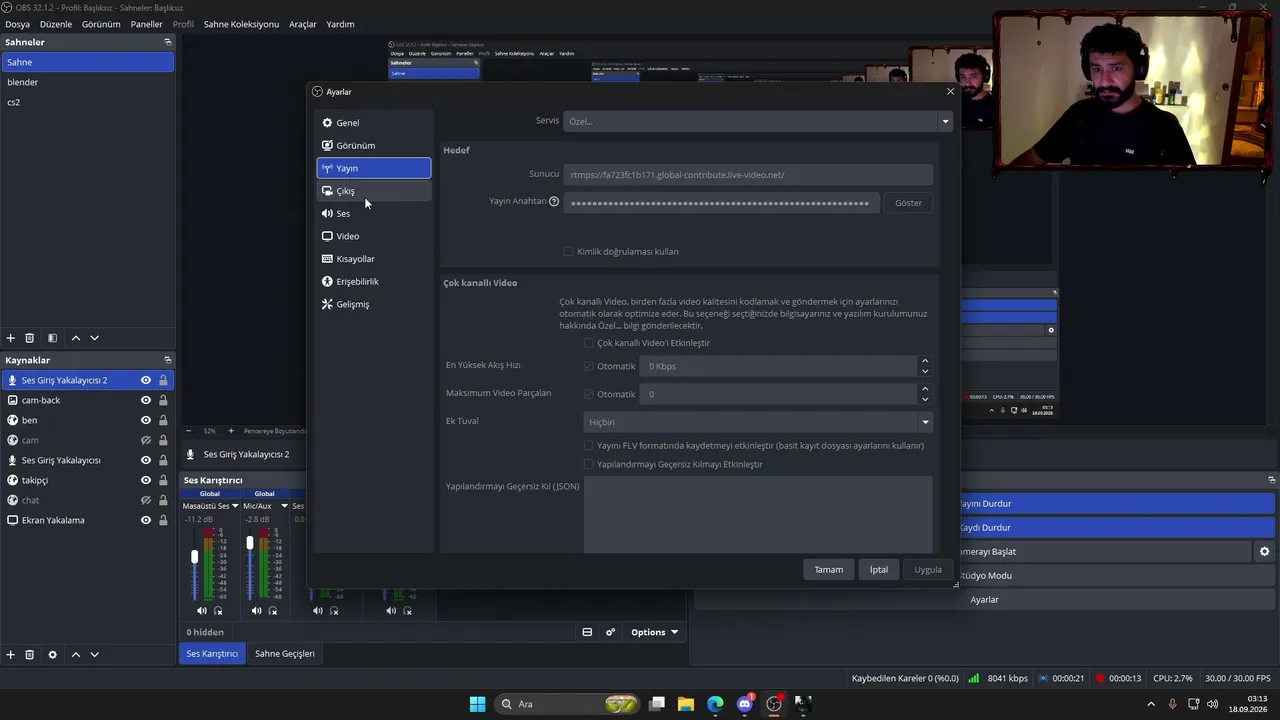Click the Sunucu rtmps URL field

[x=748, y=175]
